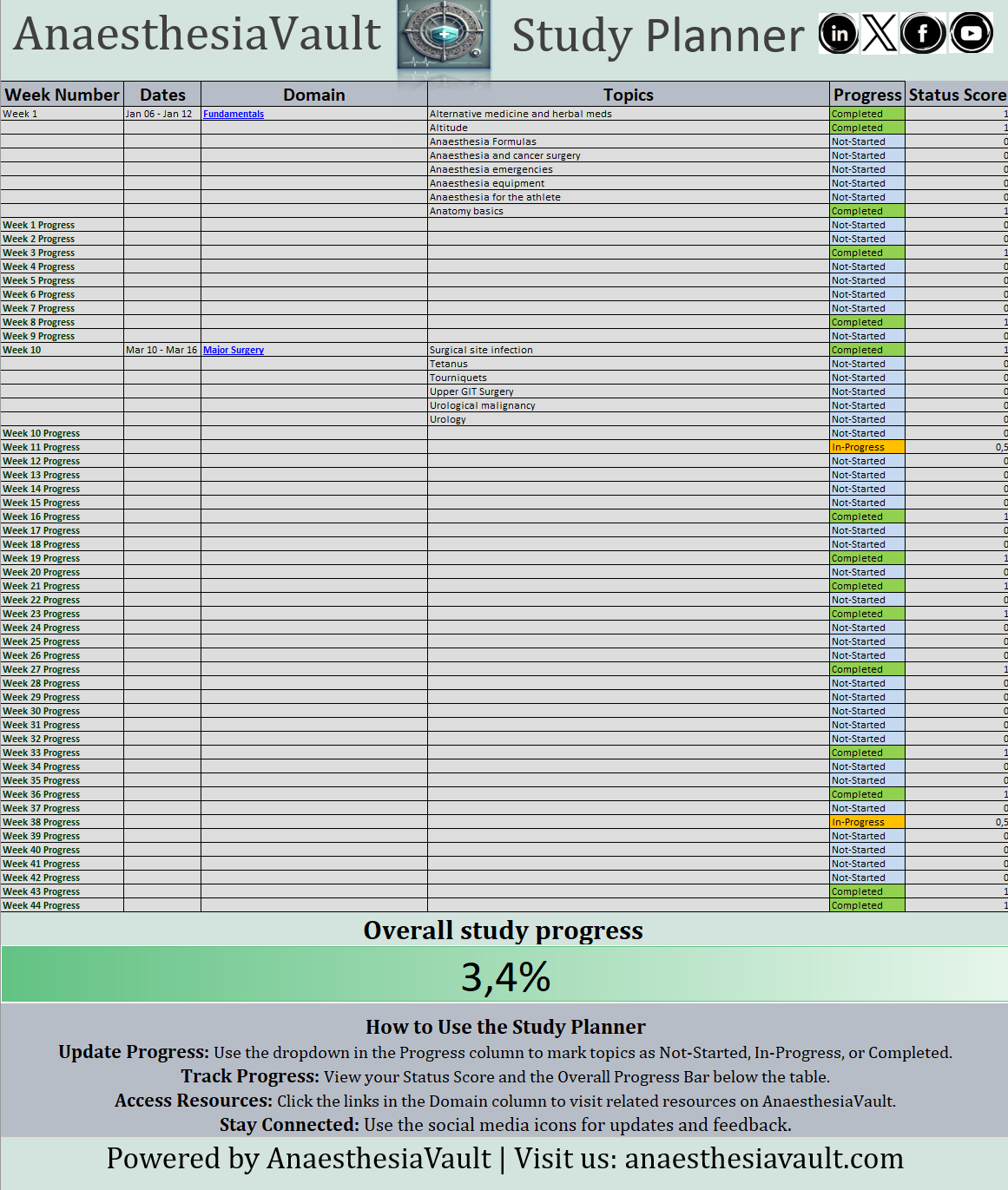This screenshot has height=1190, width=1008.
Task: Open progress dropdown for Alternative medicine topic
Action: coord(867,114)
